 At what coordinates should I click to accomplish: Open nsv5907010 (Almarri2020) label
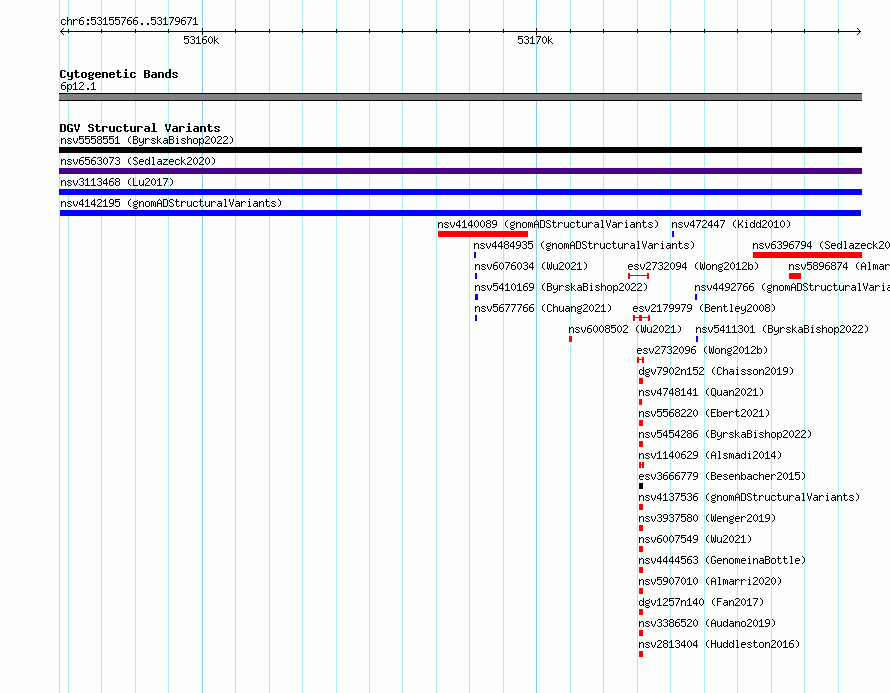point(710,581)
